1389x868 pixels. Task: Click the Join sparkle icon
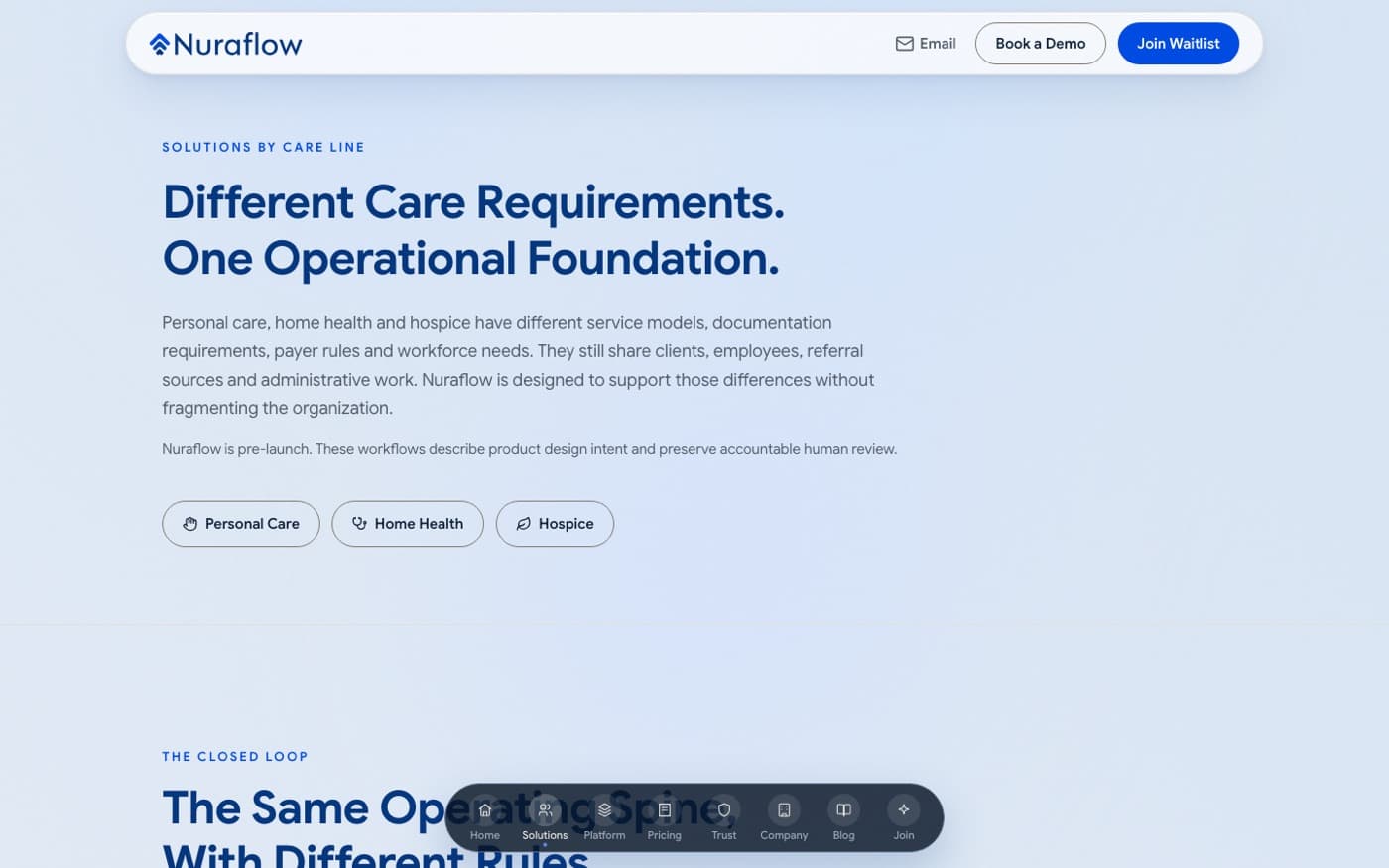904,810
